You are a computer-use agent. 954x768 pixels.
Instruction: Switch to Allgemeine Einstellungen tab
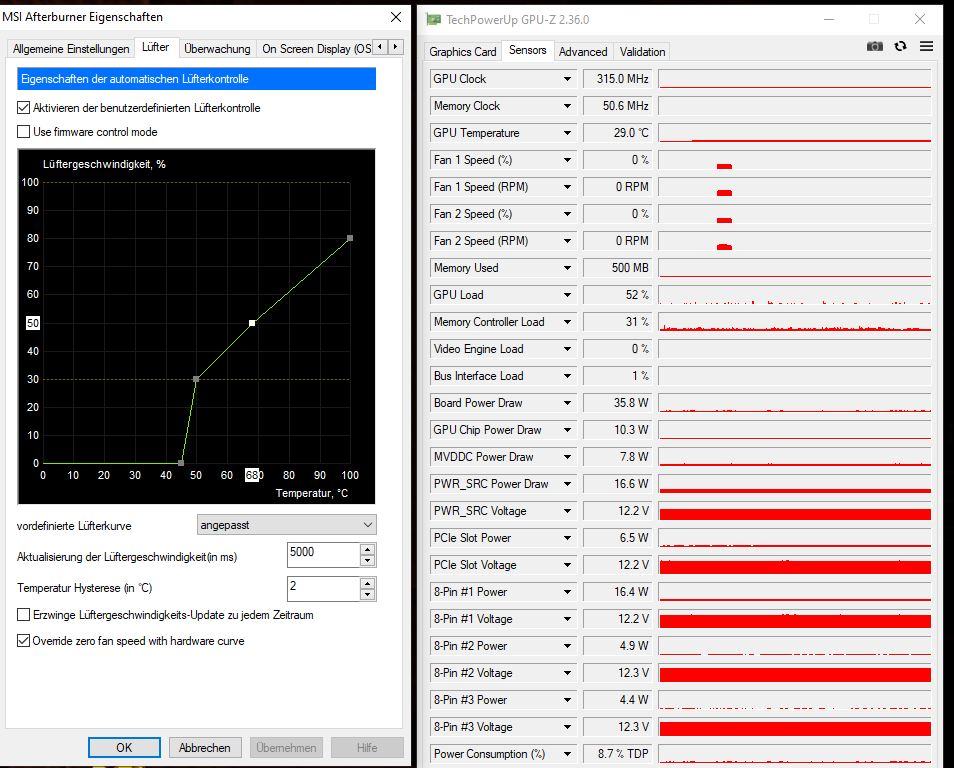pyautogui.click(x=71, y=49)
